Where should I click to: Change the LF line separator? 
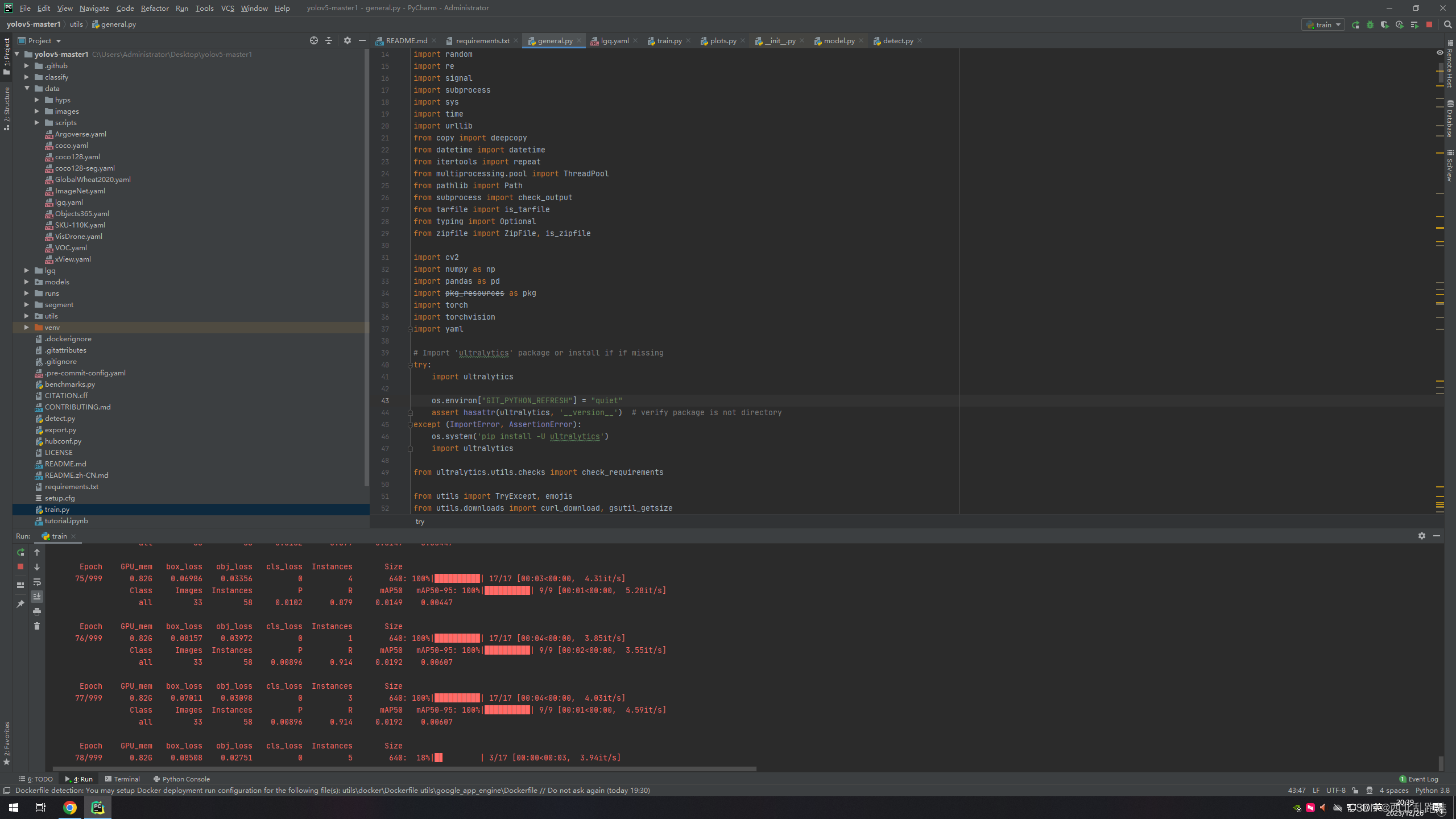(x=1316, y=791)
